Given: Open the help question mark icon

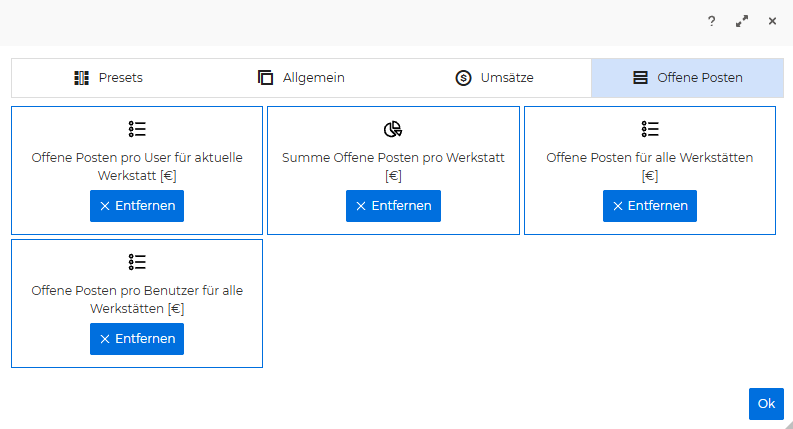Looking at the screenshot, I should pos(712,21).
